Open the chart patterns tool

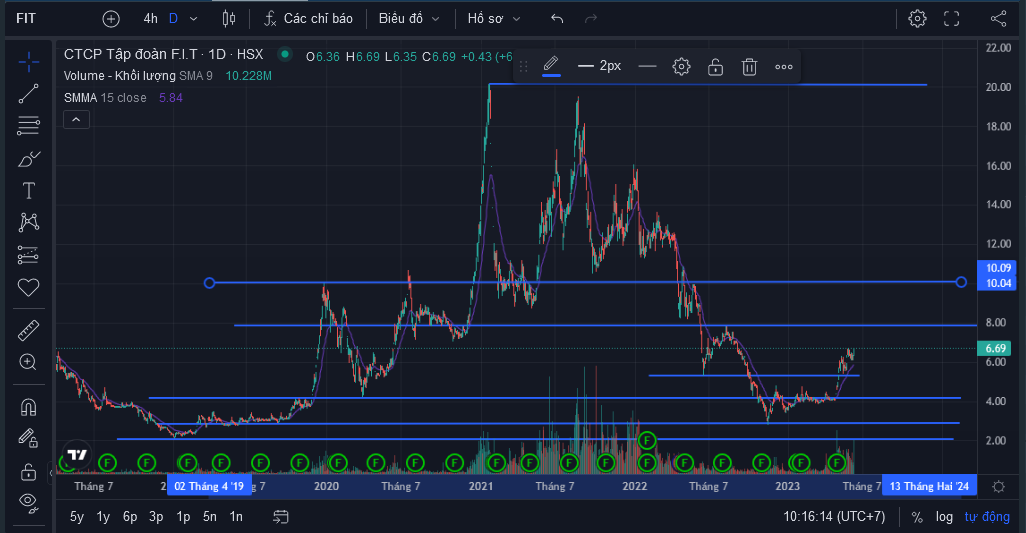click(28, 222)
